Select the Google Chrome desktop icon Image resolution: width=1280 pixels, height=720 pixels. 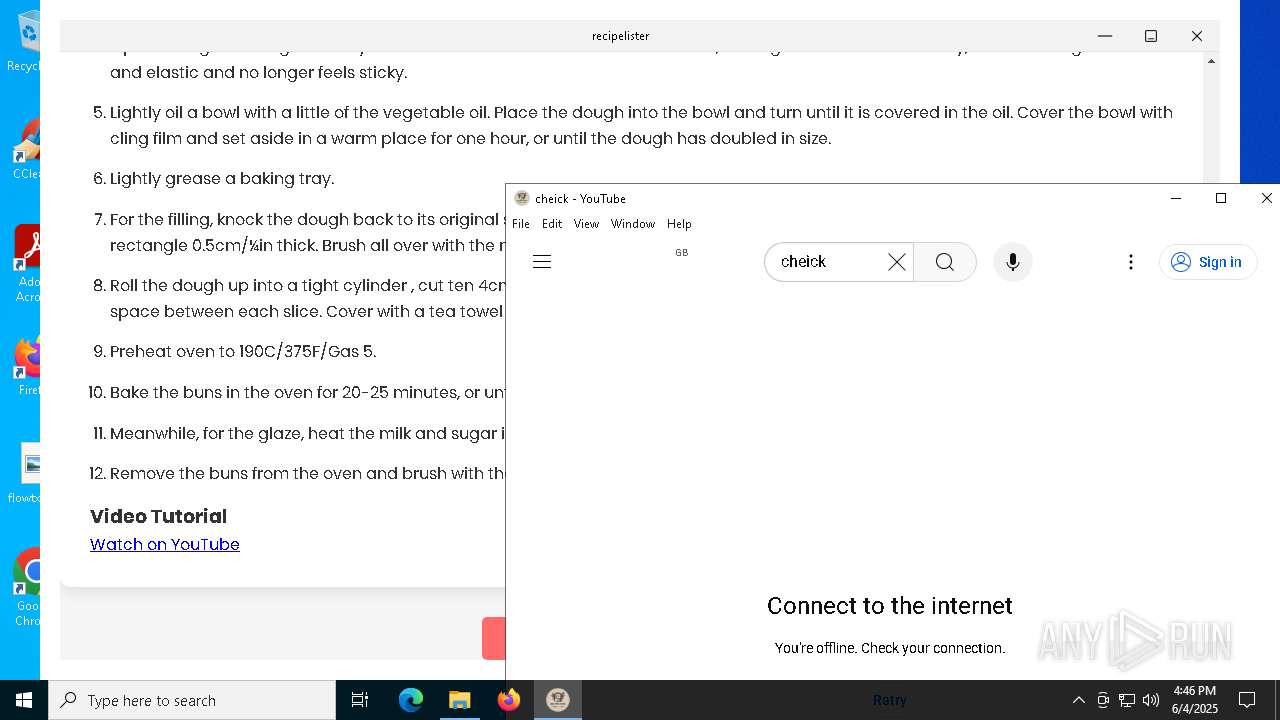(27, 588)
